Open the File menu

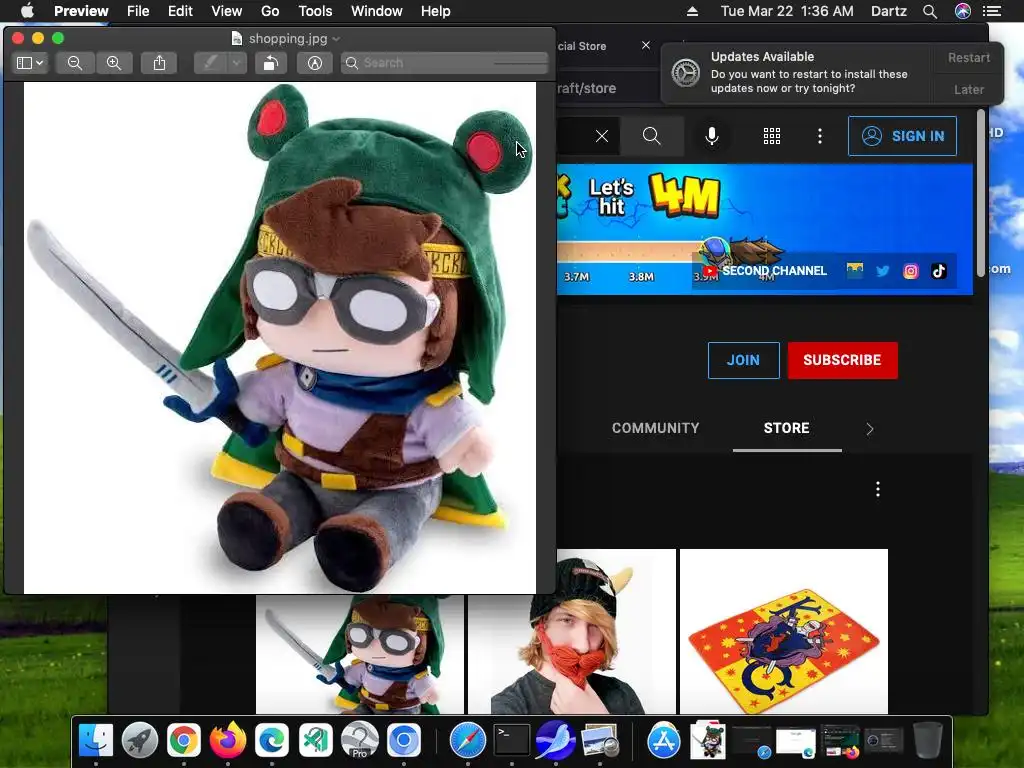(138, 11)
